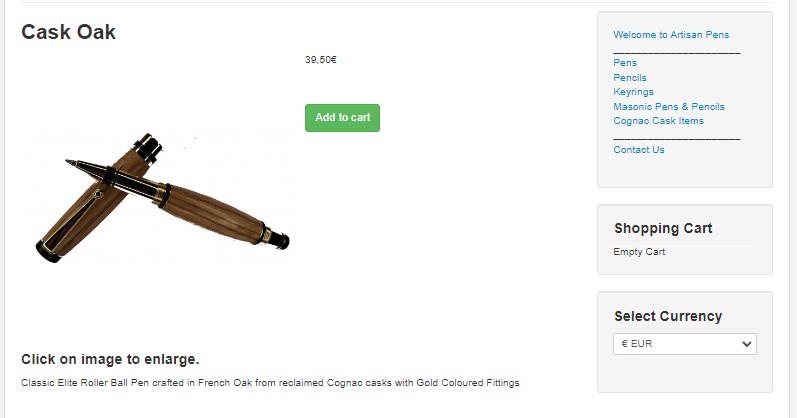The height and width of the screenshot is (418, 797).
Task: Open the Contact Us page
Action: pos(638,150)
